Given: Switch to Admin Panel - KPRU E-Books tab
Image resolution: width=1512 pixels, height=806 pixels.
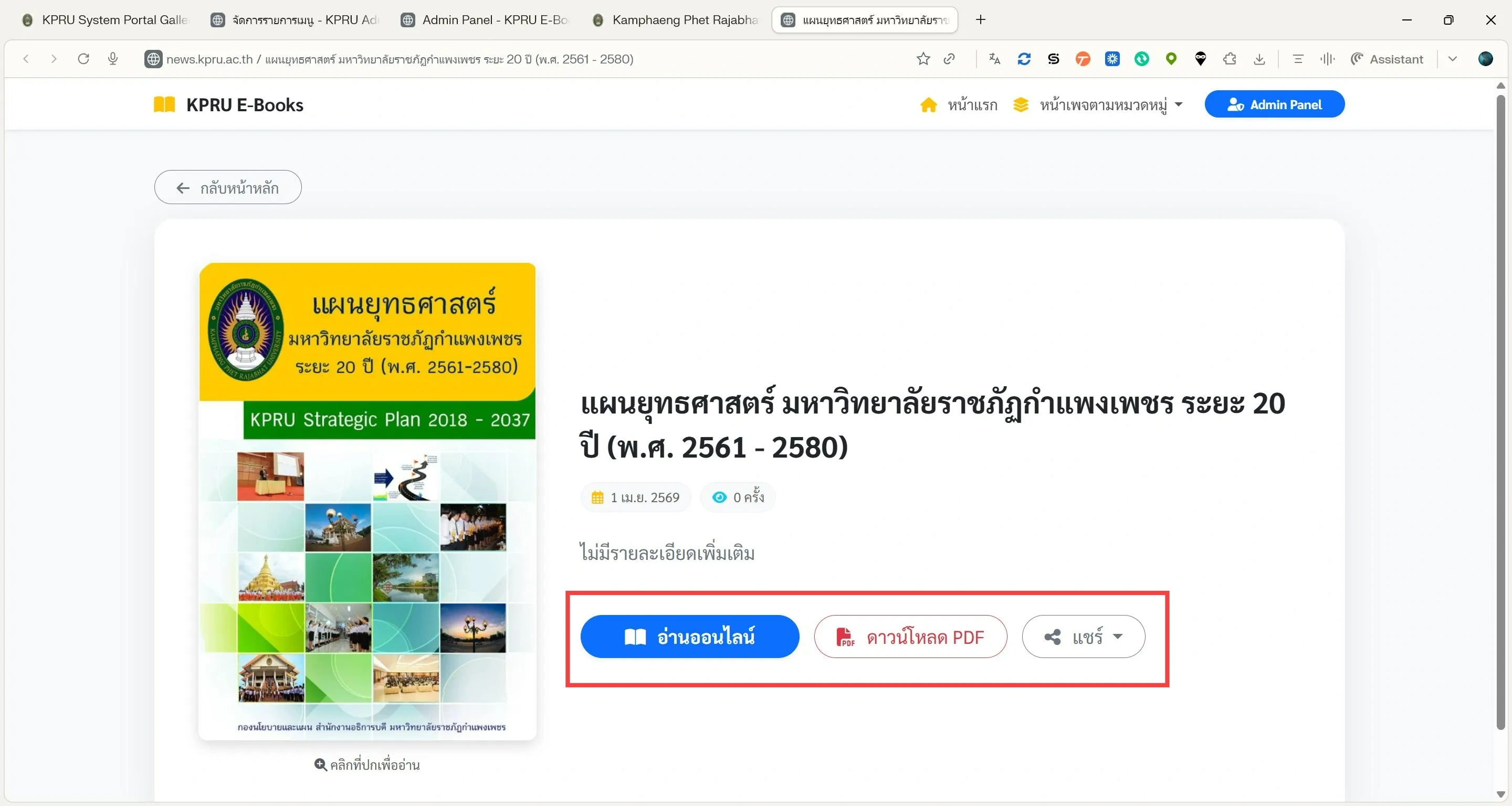Looking at the screenshot, I should [486, 20].
